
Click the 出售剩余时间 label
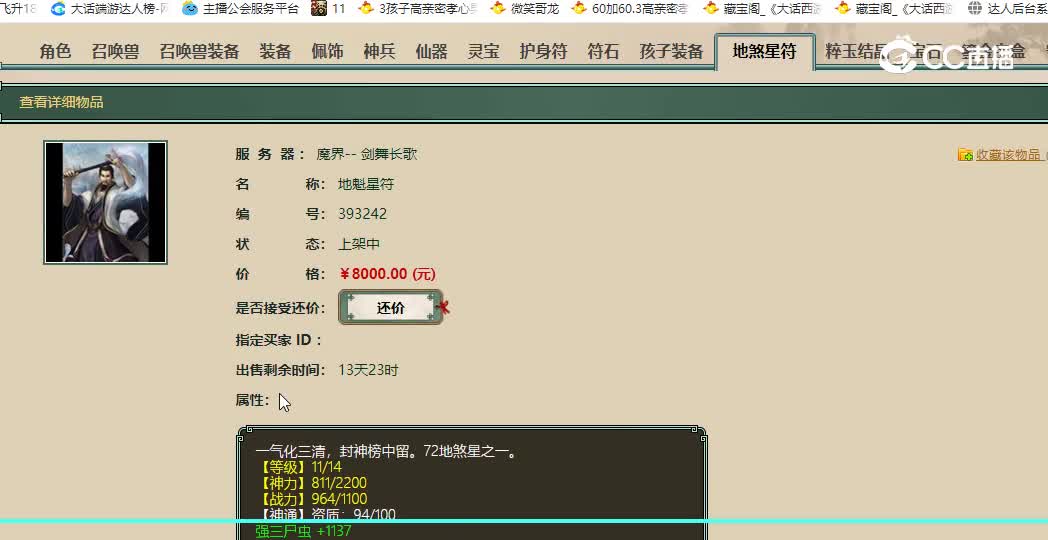coord(281,370)
